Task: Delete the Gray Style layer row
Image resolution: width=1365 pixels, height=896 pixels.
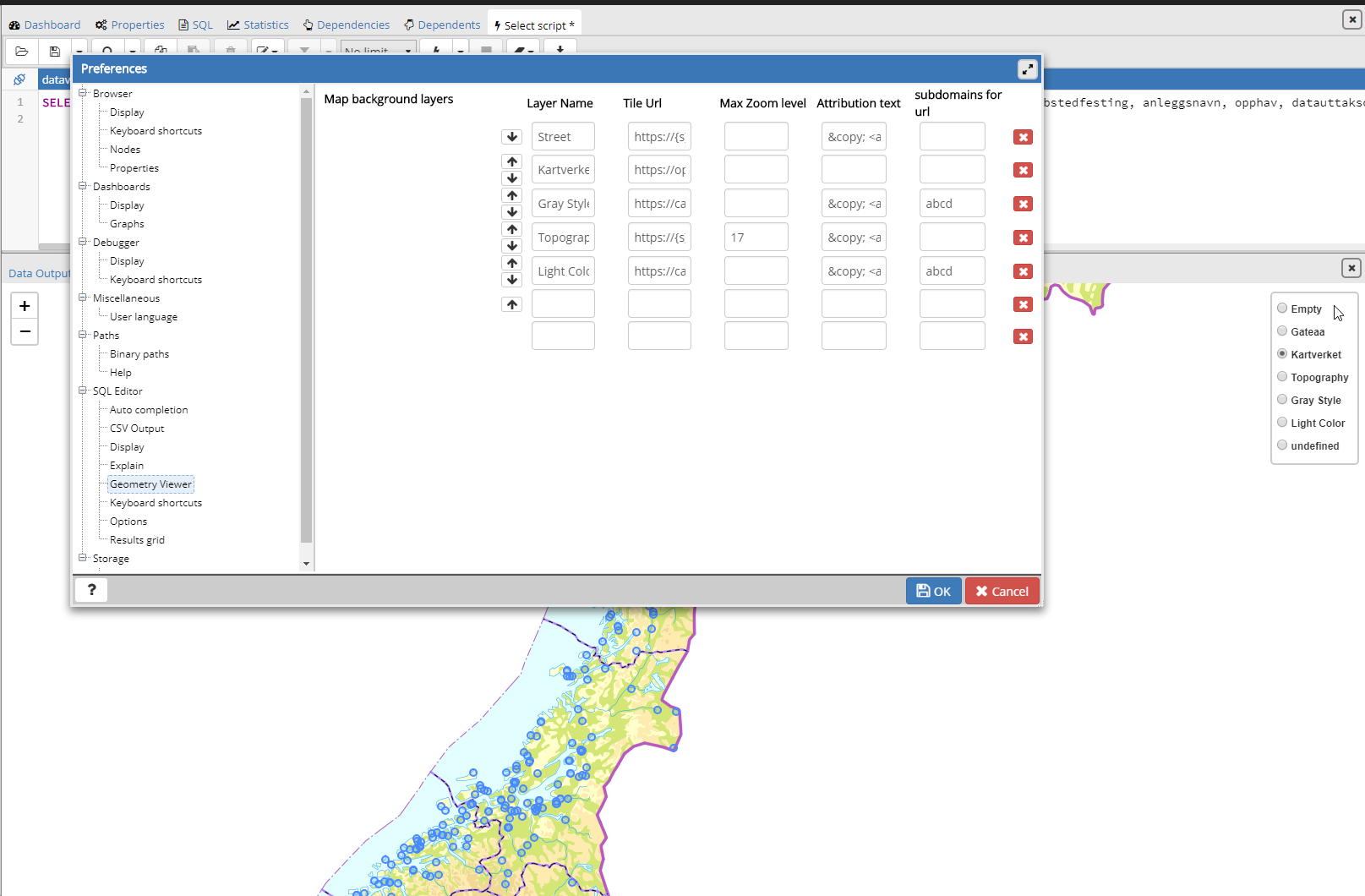Action: (x=1023, y=204)
